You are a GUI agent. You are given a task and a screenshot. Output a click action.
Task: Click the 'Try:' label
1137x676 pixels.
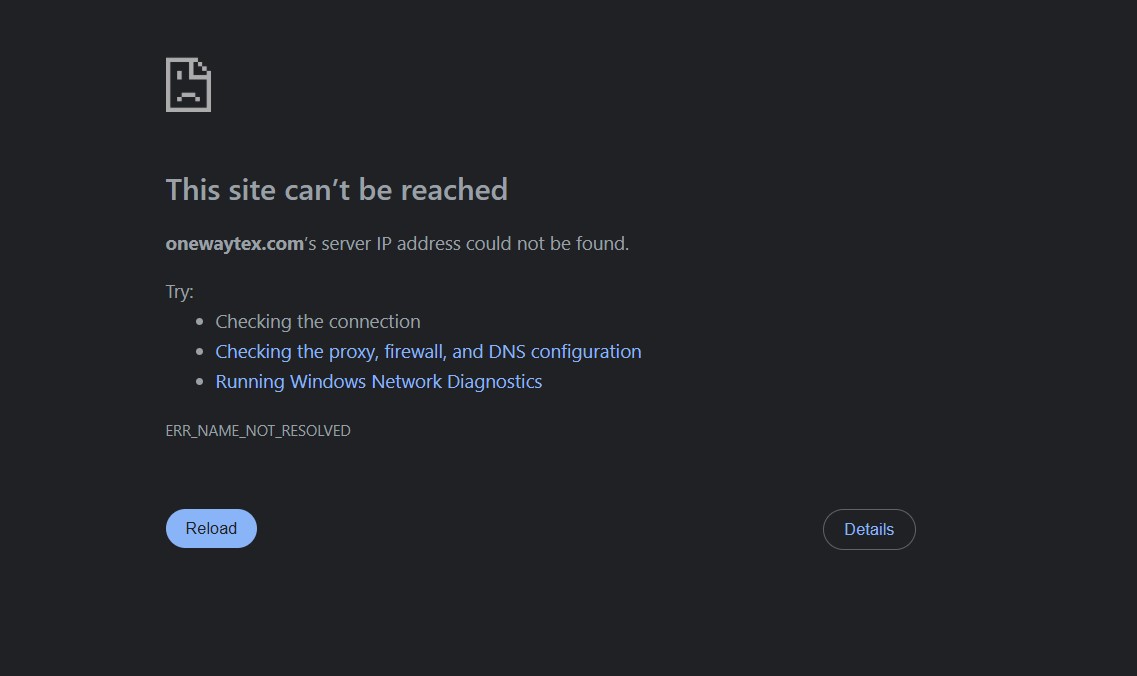[179, 292]
